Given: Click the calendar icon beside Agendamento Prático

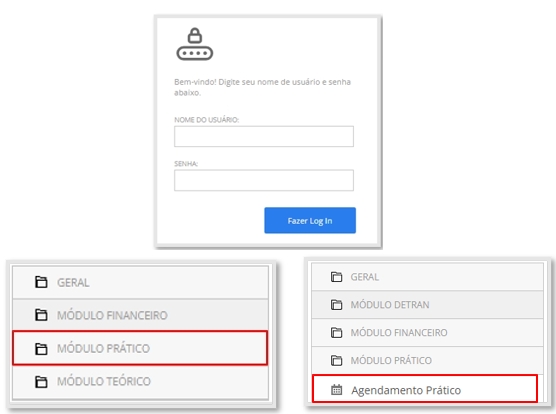Looking at the screenshot, I should (337, 390).
